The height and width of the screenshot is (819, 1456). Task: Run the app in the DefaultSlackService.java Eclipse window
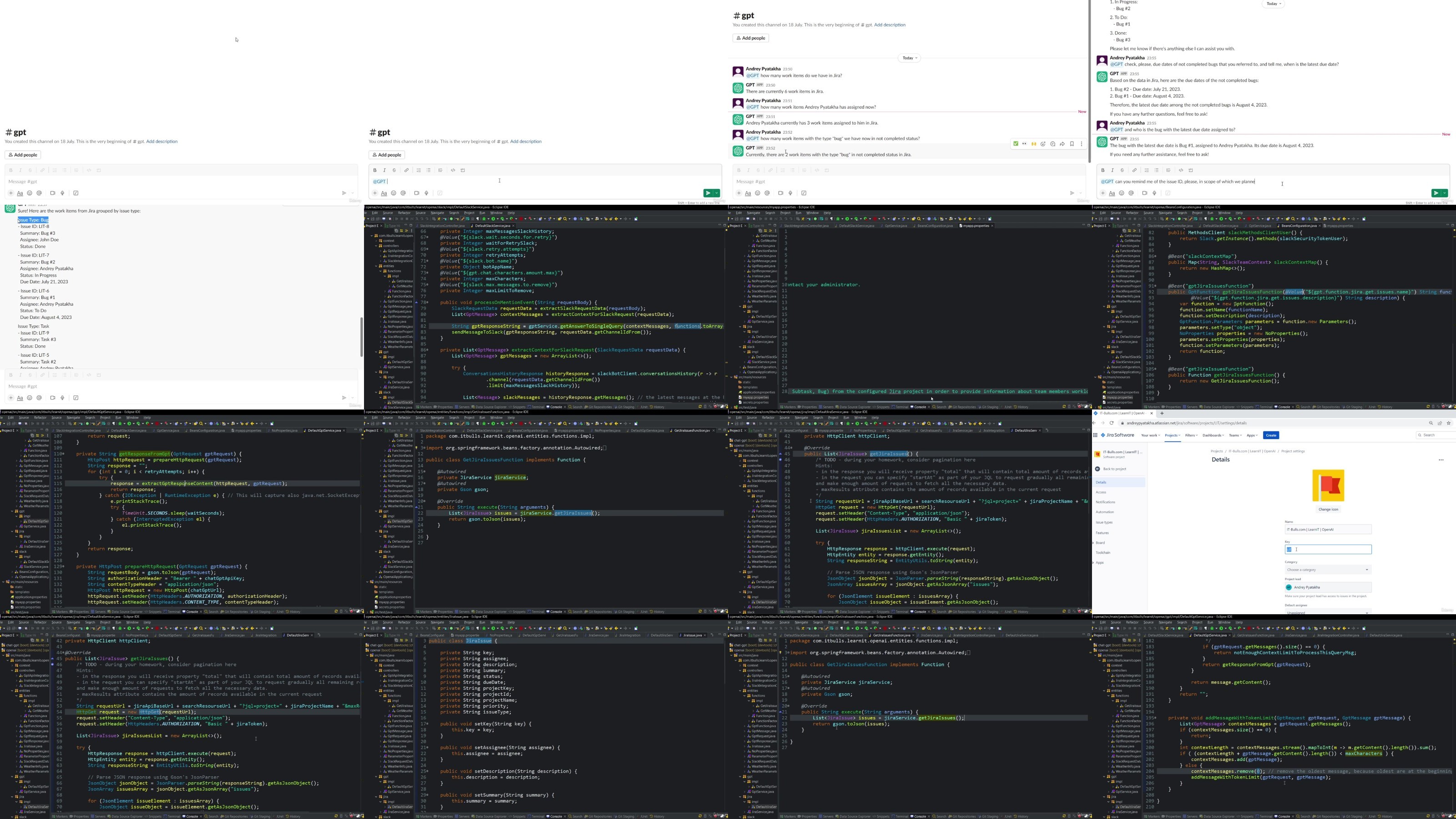493,219
